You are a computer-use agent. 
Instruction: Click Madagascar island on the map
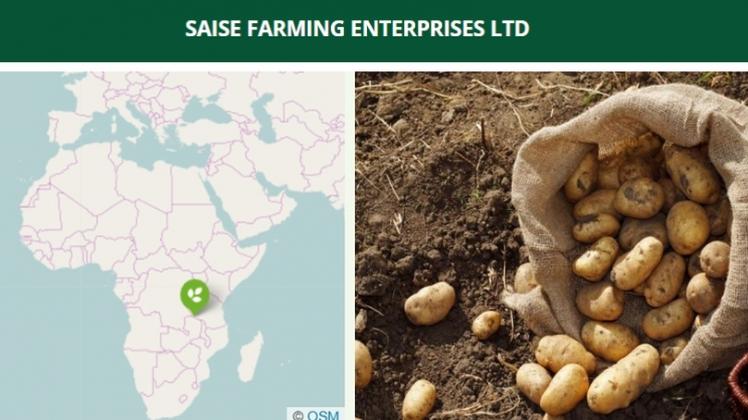point(250,356)
